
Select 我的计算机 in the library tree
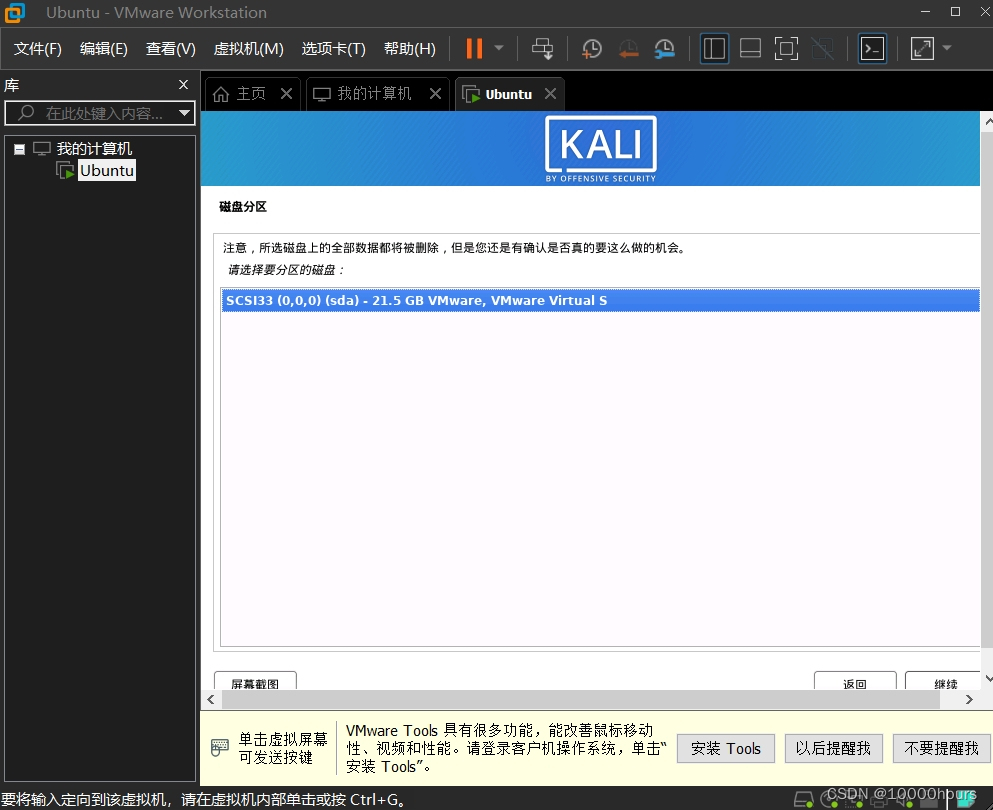[94, 149]
